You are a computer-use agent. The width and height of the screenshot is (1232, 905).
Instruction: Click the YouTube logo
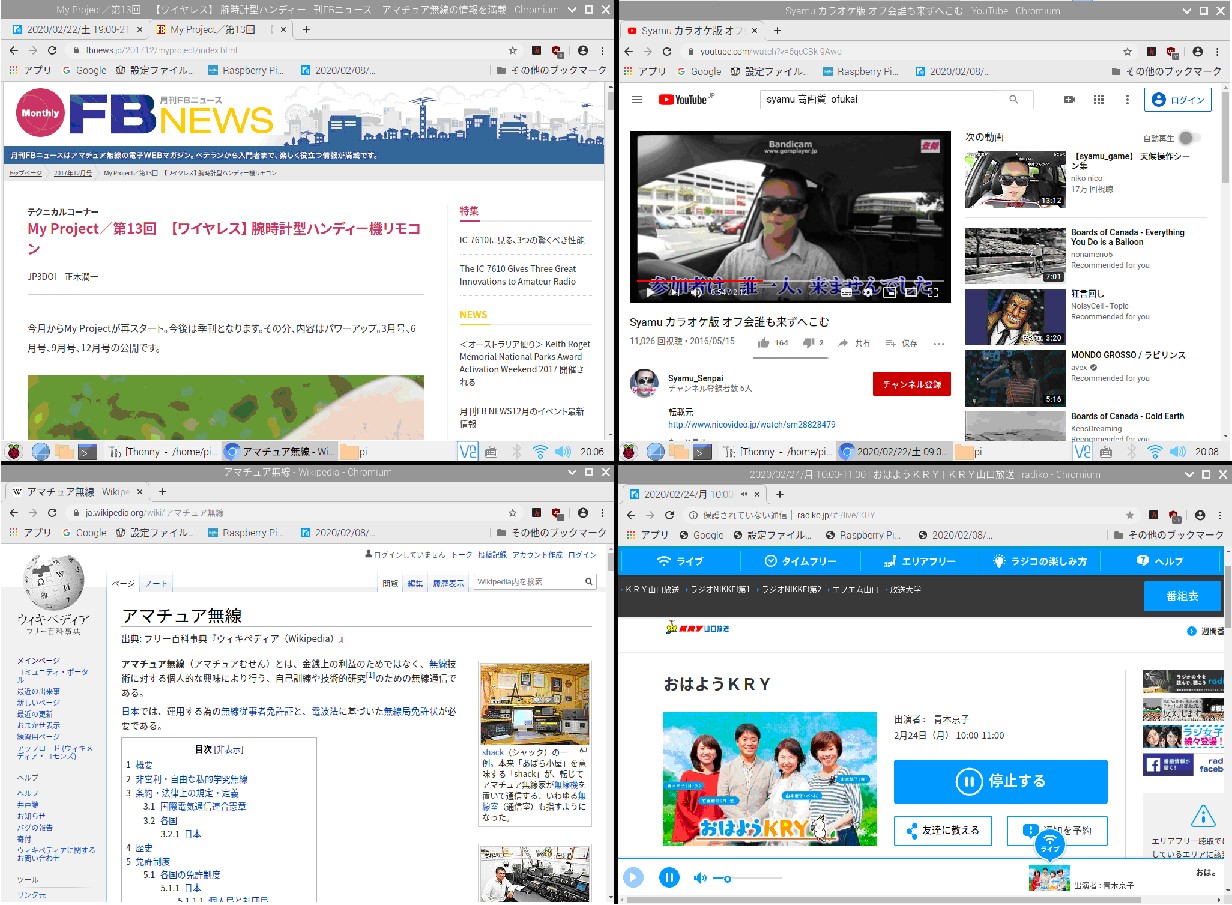[686, 100]
